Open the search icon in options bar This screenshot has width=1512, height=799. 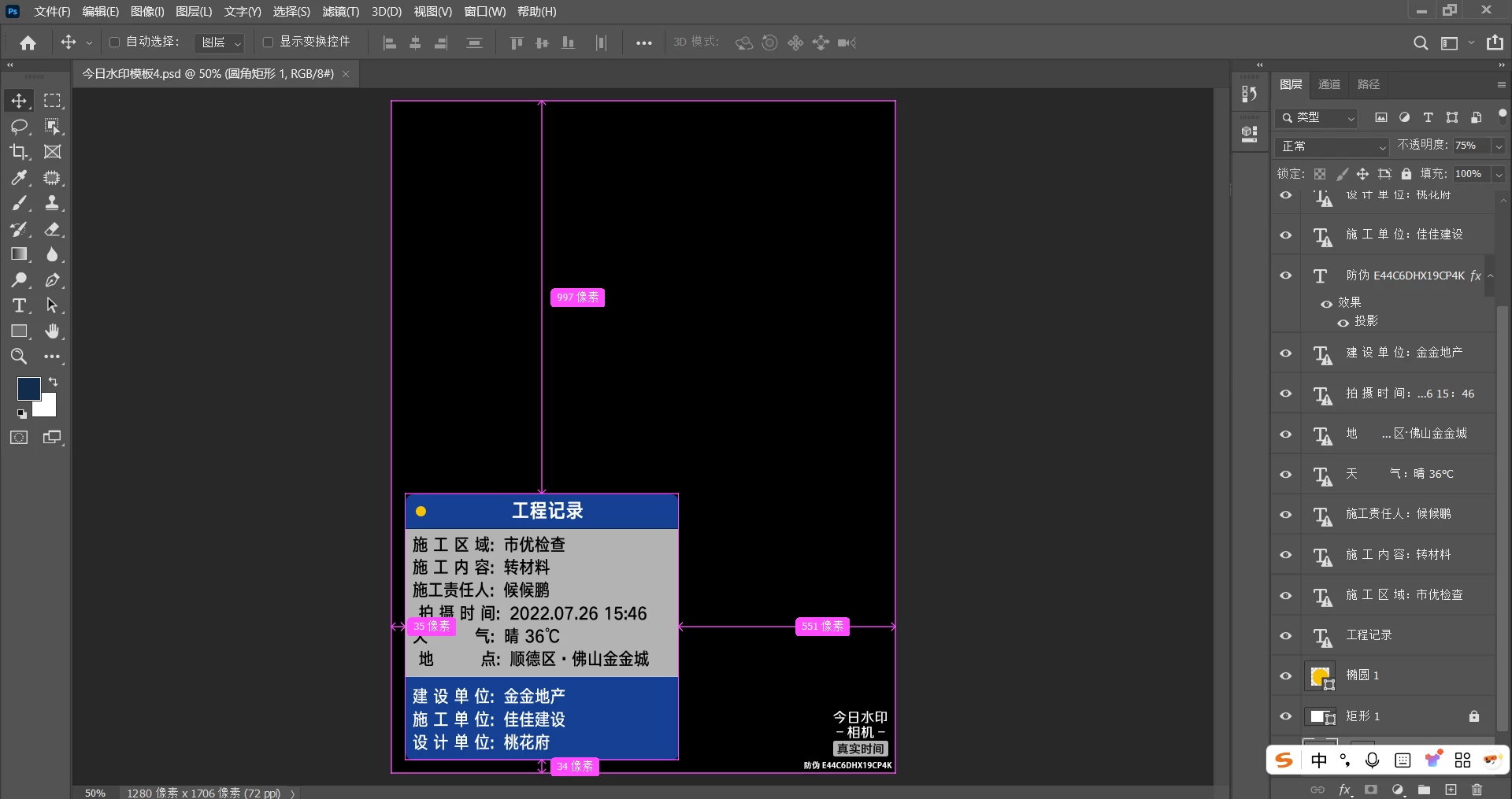1420,43
